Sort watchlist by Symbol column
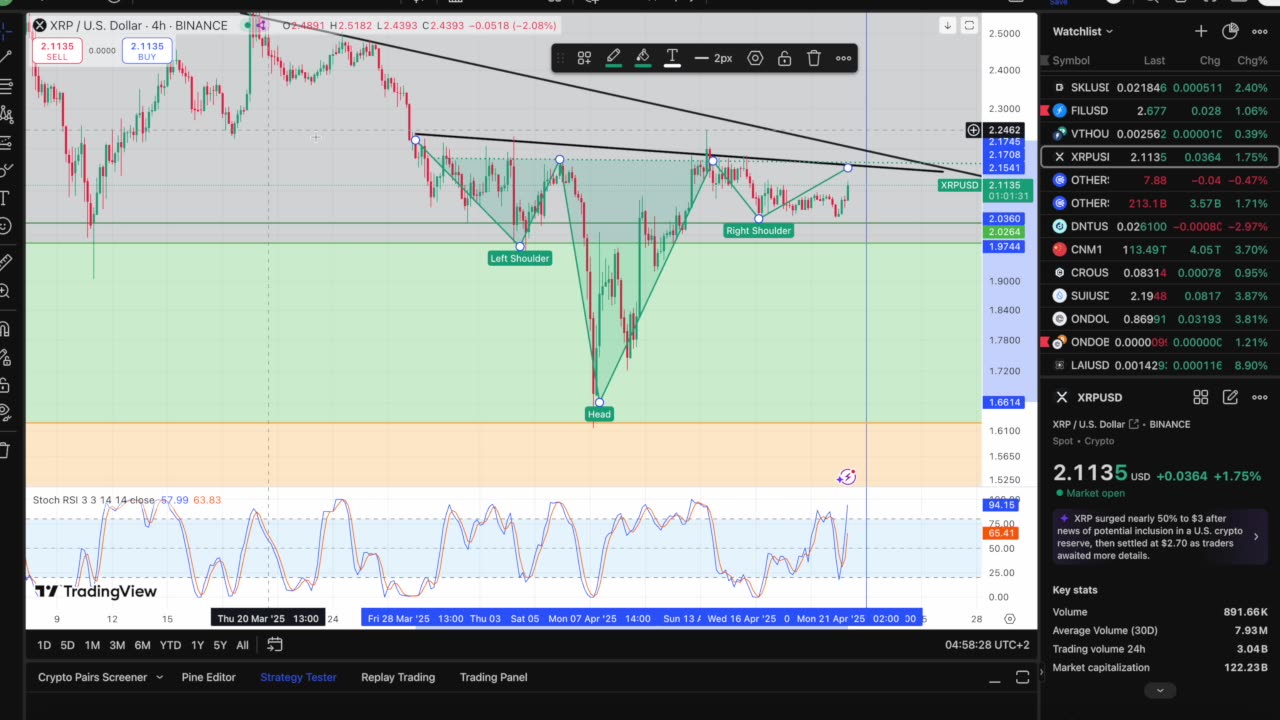Image resolution: width=1280 pixels, height=720 pixels. click(x=1071, y=61)
